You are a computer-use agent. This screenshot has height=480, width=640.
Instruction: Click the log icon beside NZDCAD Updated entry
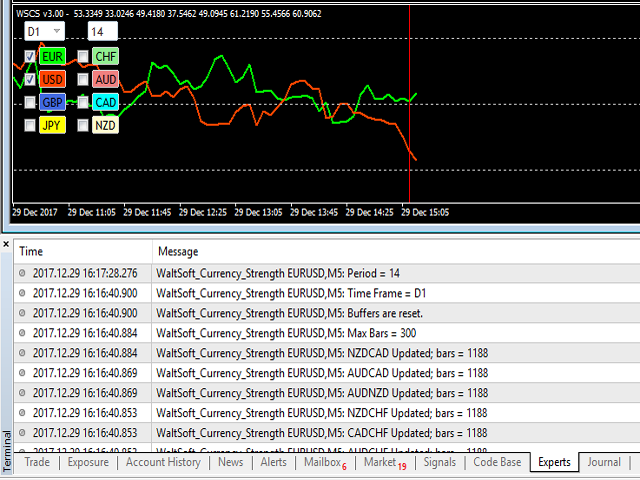pos(23,352)
